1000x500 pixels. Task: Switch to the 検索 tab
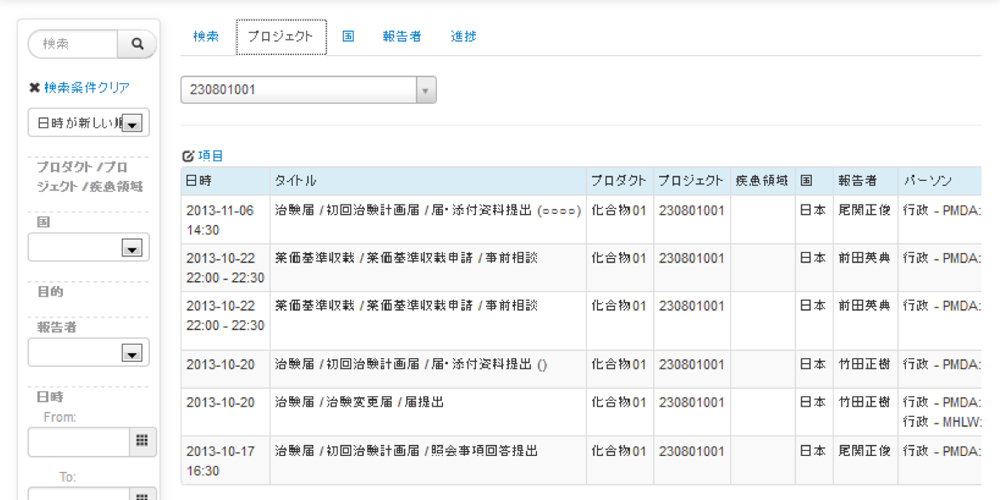[x=206, y=36]
